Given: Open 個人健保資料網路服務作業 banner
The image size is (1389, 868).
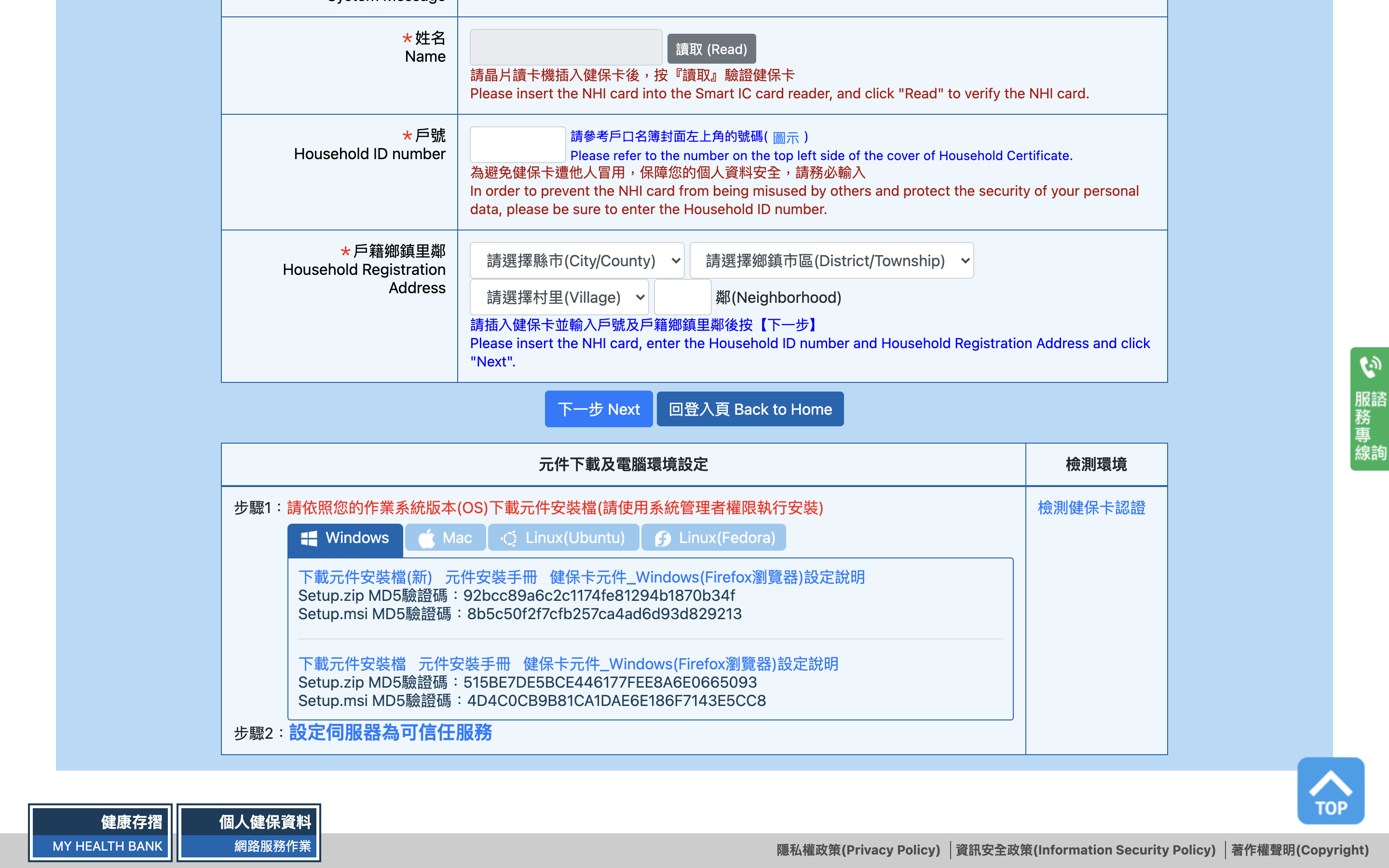Looking at the screenshot, I should click(x=248, y=832).
